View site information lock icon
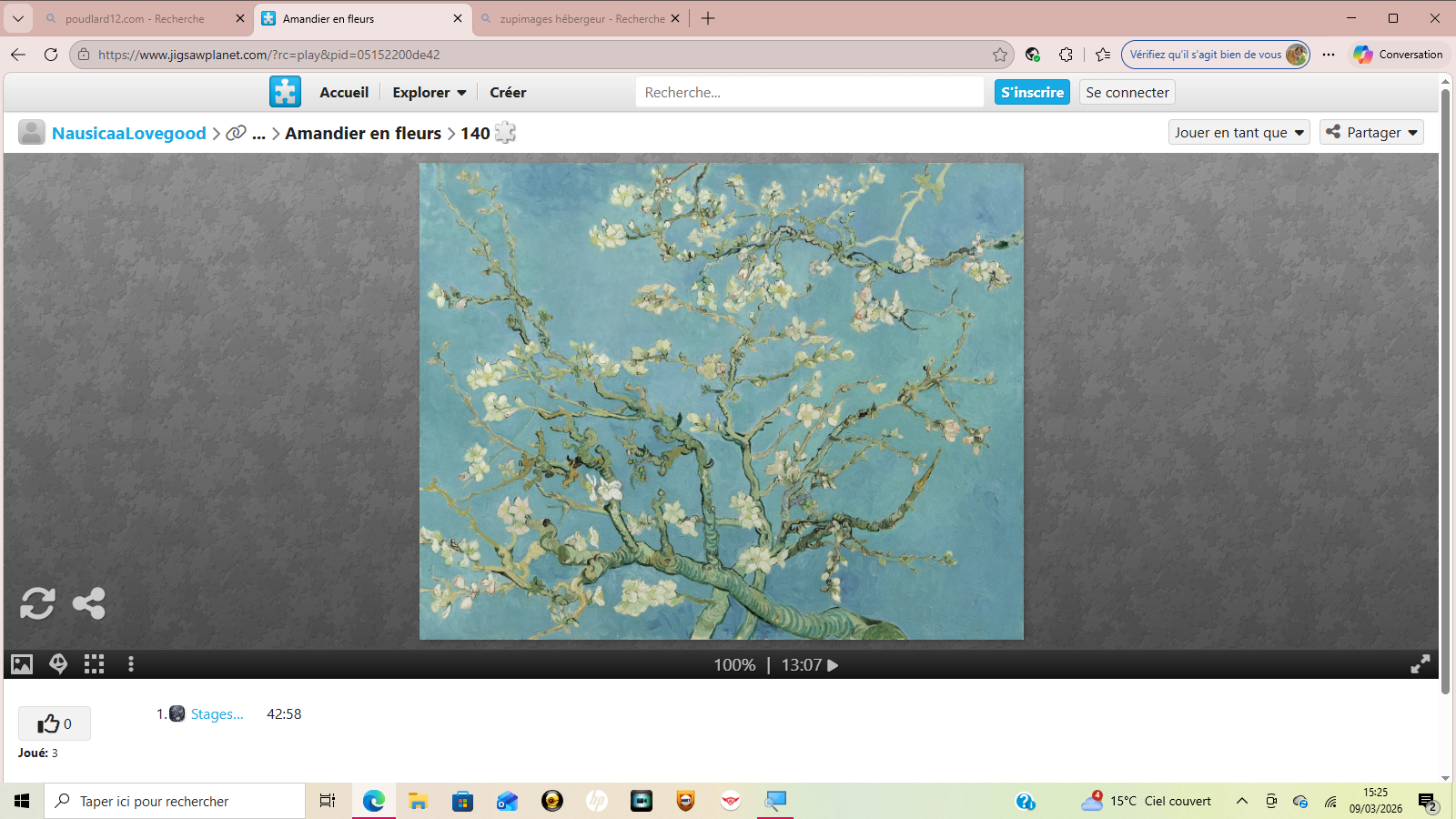 click(84, 55)
